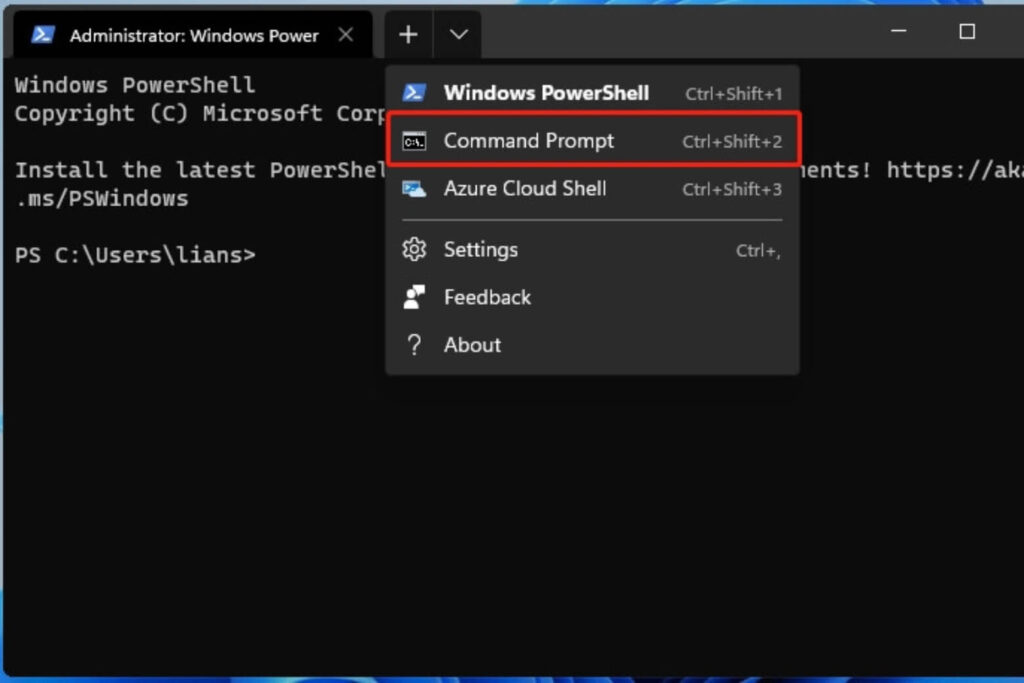Switch to the Administrator PowerShell tab
Screen dimensions: 1024x683
(190, 34)
